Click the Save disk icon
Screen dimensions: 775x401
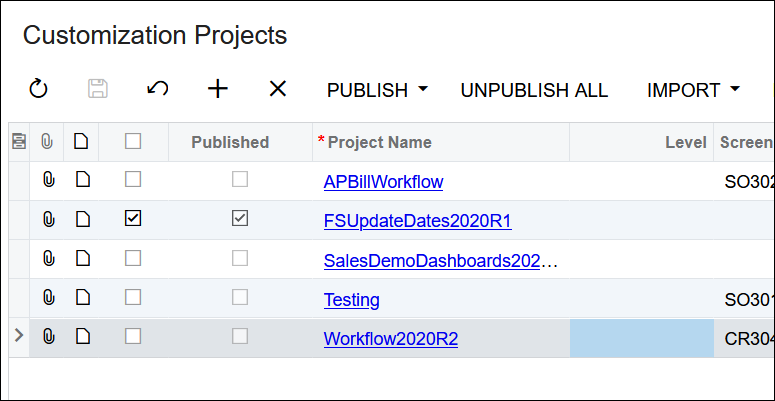(x=98, y=90)
